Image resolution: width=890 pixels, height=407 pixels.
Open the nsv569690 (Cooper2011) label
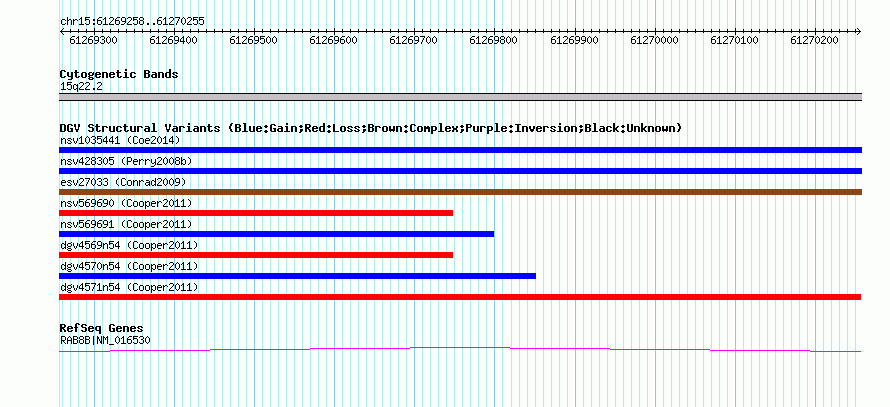(x=126, y=203)
